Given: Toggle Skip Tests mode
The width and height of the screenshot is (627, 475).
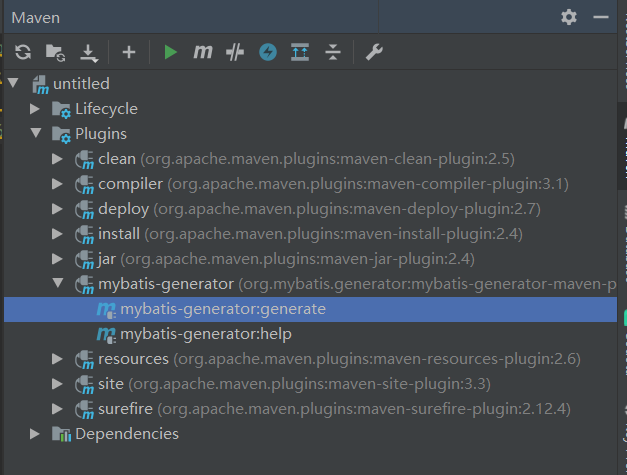Looking at the screenshot, I should (x=235, y=52).
